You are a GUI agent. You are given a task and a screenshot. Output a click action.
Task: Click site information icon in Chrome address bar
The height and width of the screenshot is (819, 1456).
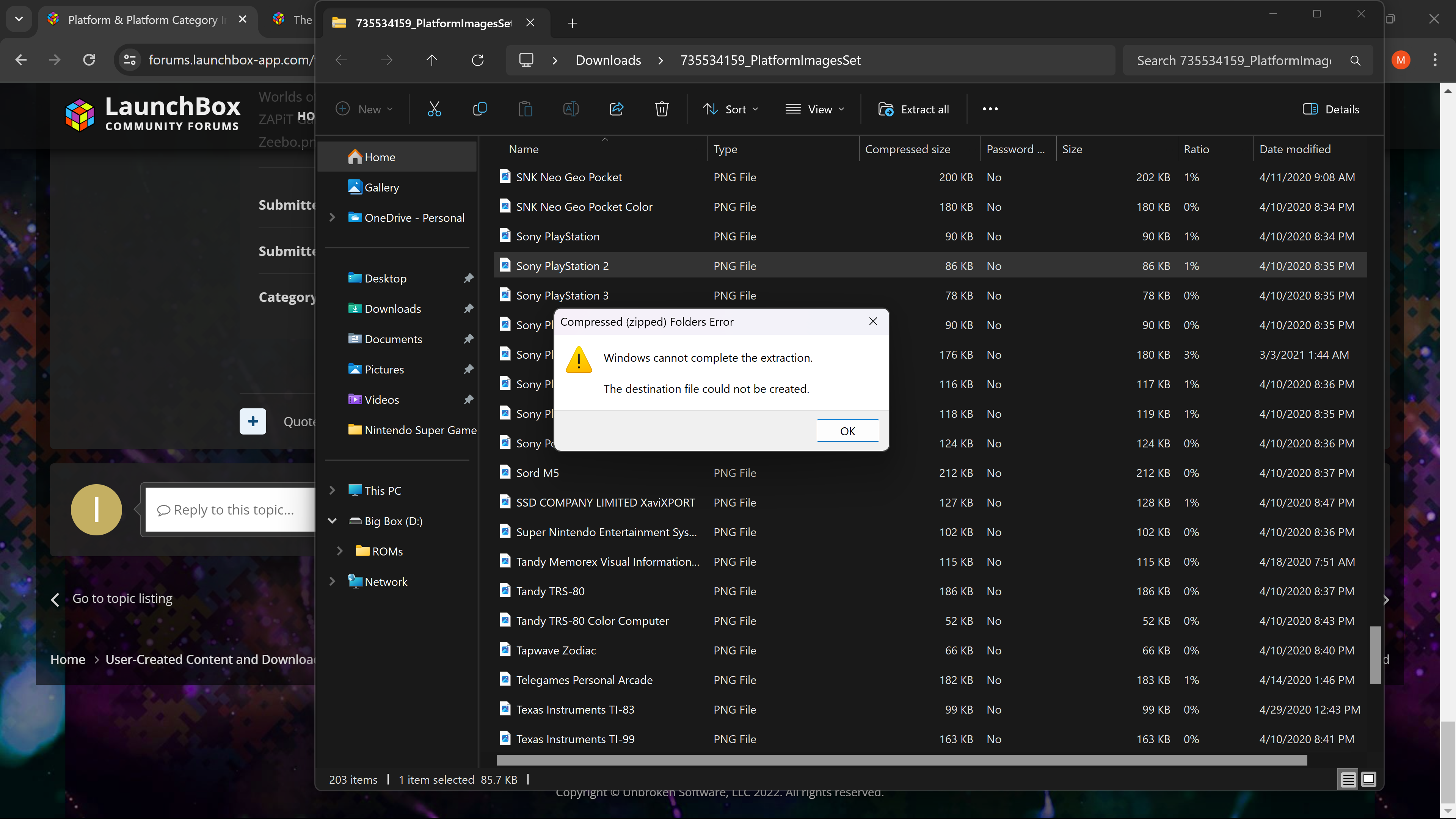coord(129,60)
